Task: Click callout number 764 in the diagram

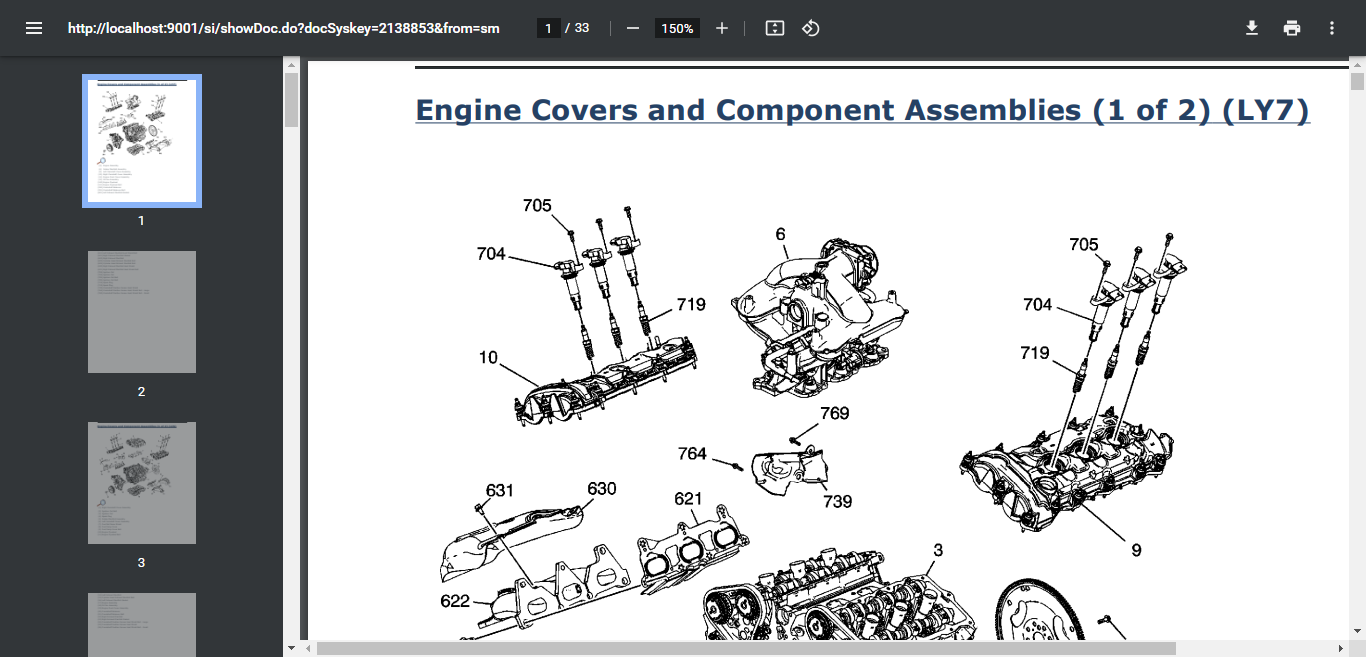Action: pos(692,453)
